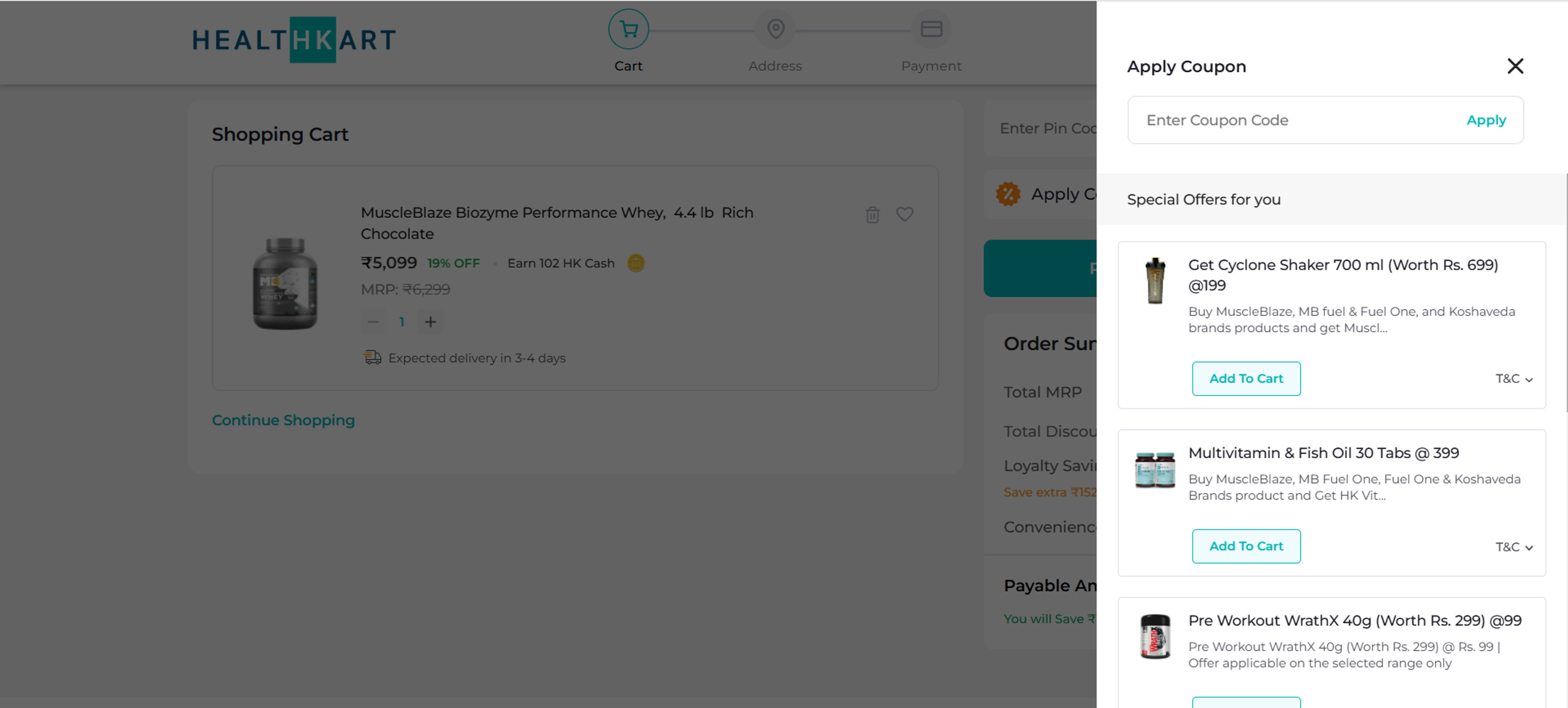Add Cyclone Shaker 700 ml to cart

tap(1245, 378)
